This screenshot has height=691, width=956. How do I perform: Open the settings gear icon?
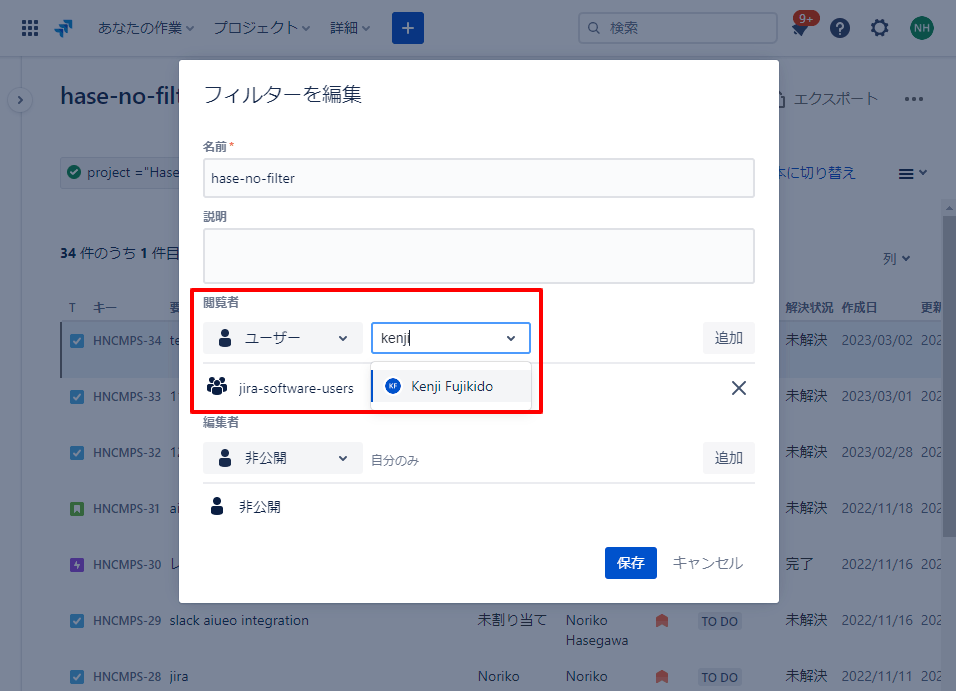[879, 28]
